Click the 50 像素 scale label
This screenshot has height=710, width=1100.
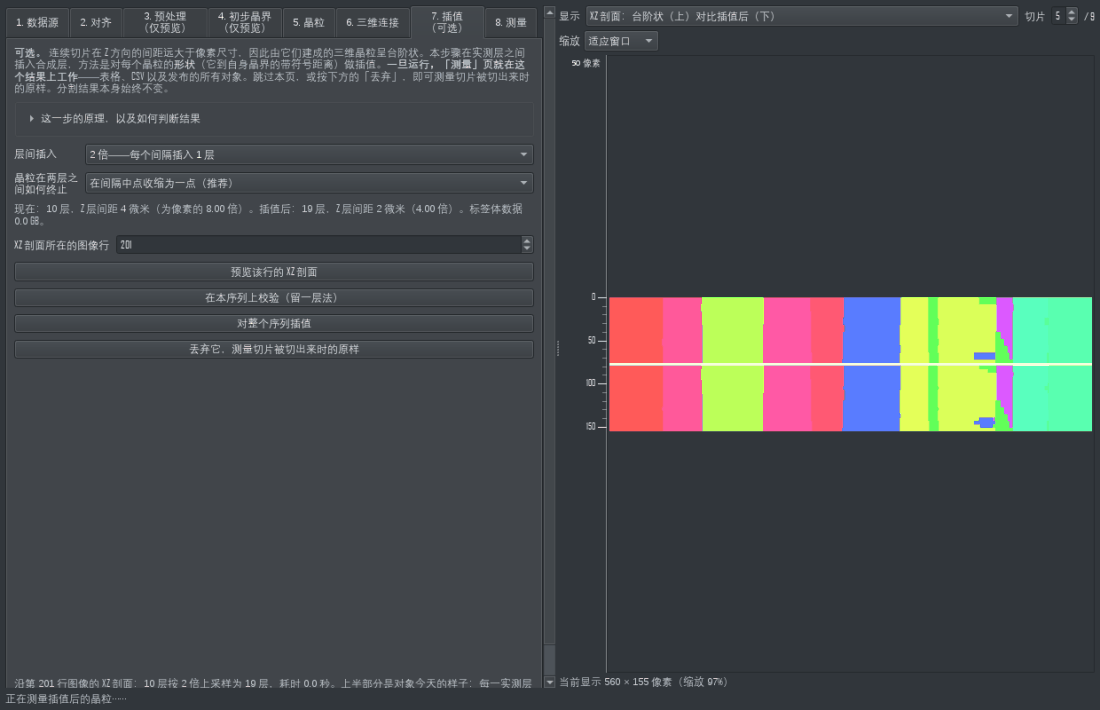[586, 63]
